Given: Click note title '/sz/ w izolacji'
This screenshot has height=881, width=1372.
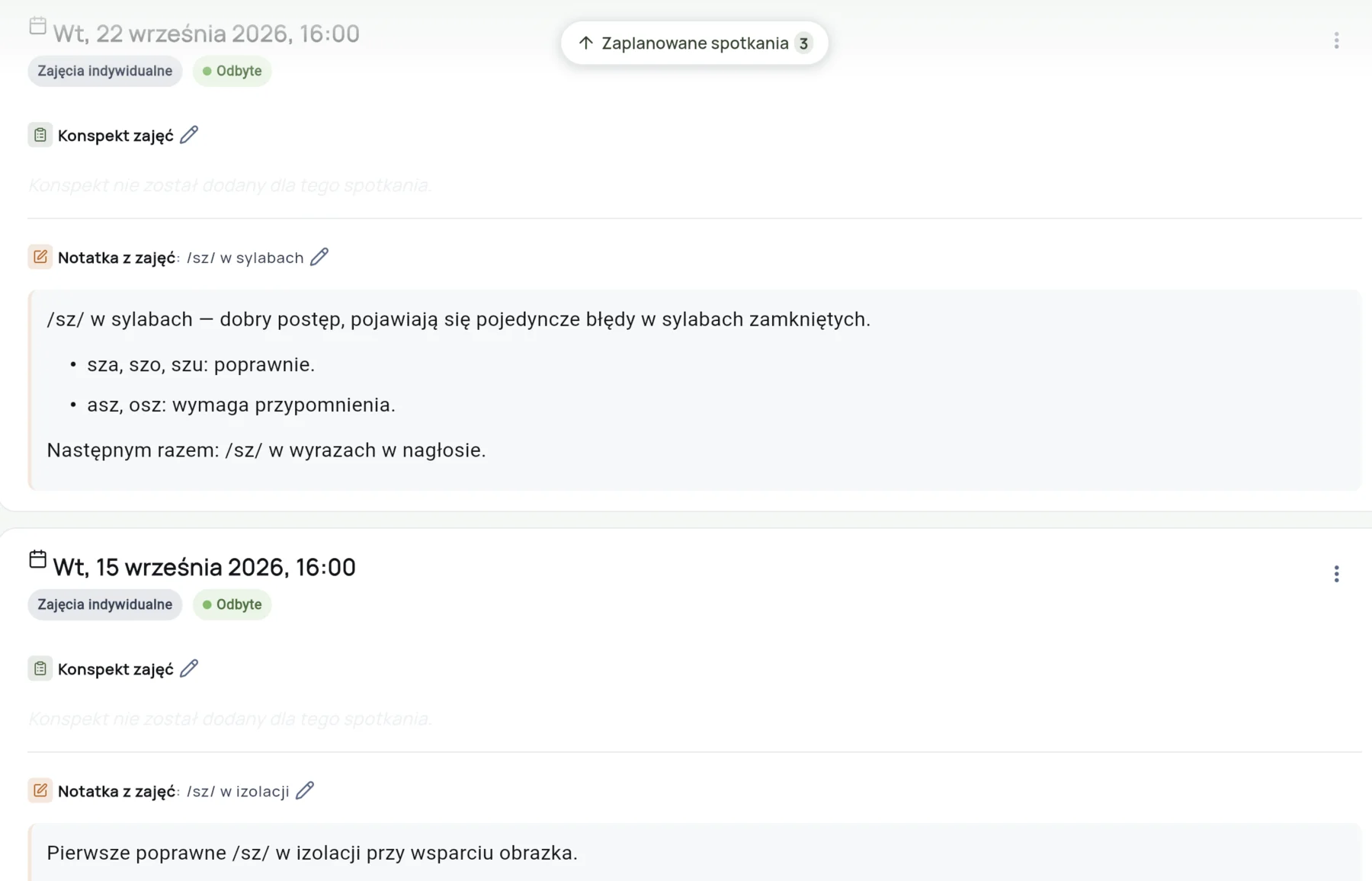Looking at the screenshot, I should pos(238,791).
